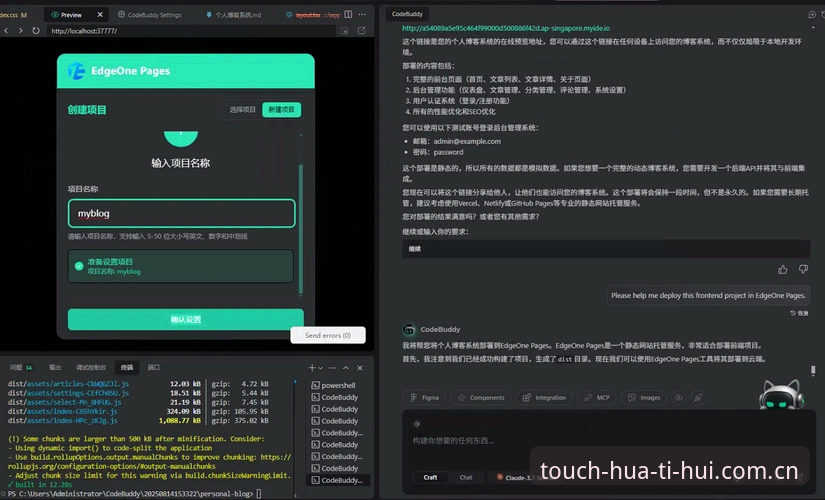
Task: Open the 个人博客系统.md tab
Action: coord(234,15)
